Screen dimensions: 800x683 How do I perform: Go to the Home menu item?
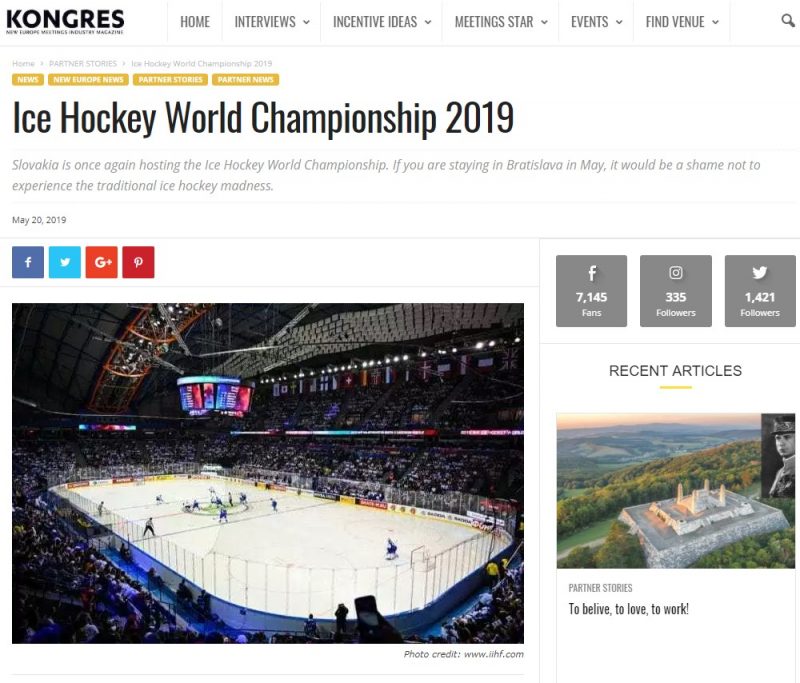(x=195, y=22)
